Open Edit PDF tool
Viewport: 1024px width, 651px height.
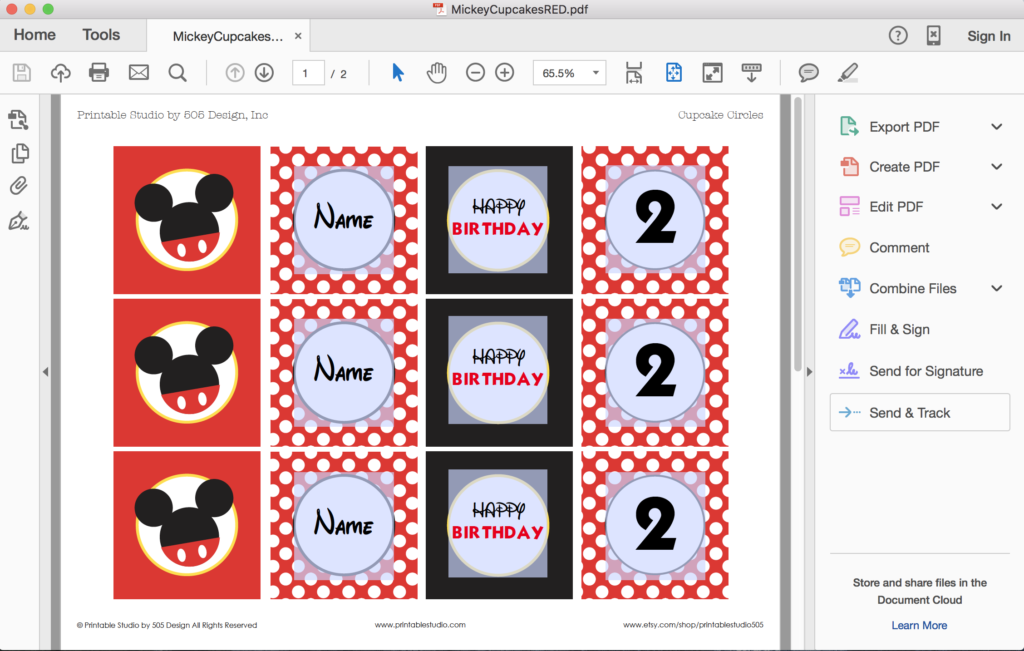tap(896, 206)
